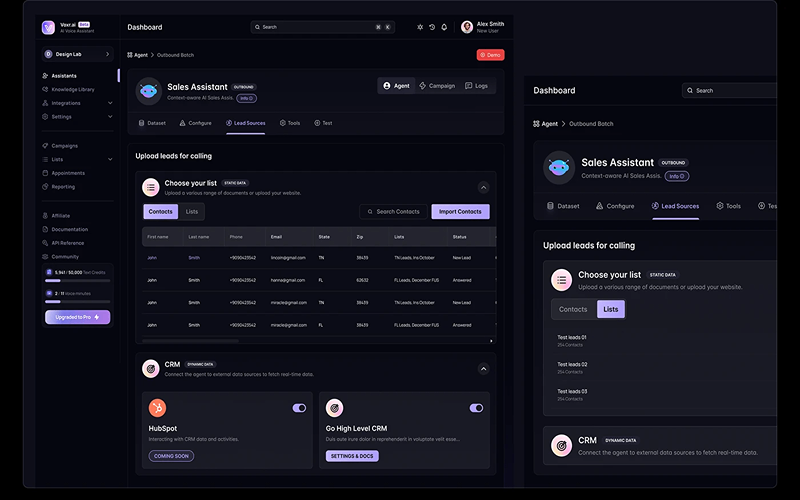Click the Search field in right zoomed panel

(729, 90)
